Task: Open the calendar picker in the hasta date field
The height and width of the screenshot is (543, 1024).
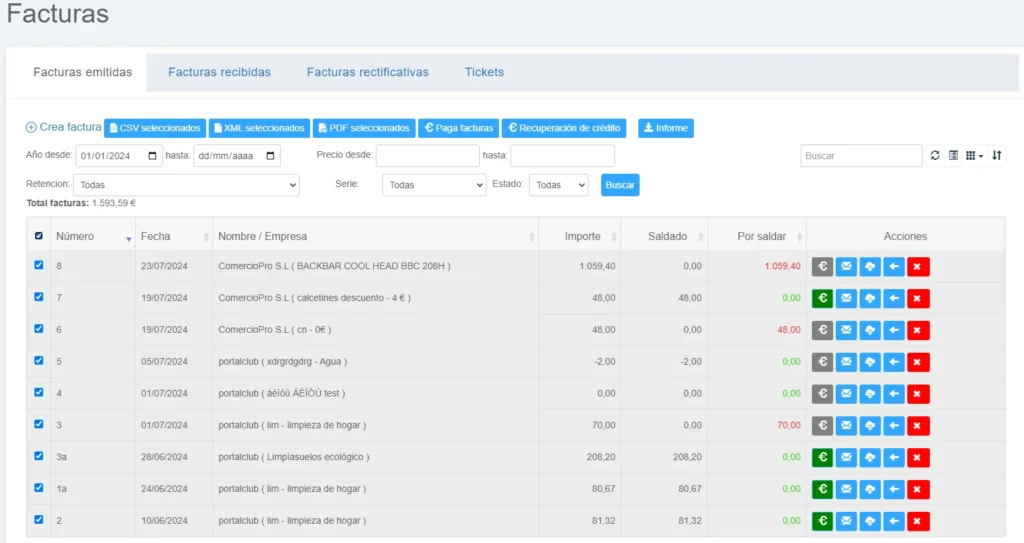Action: click(270, 156)
